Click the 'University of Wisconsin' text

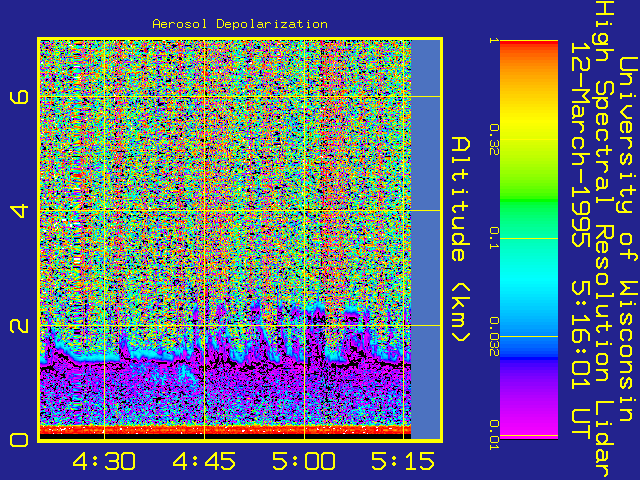(629, 239)
